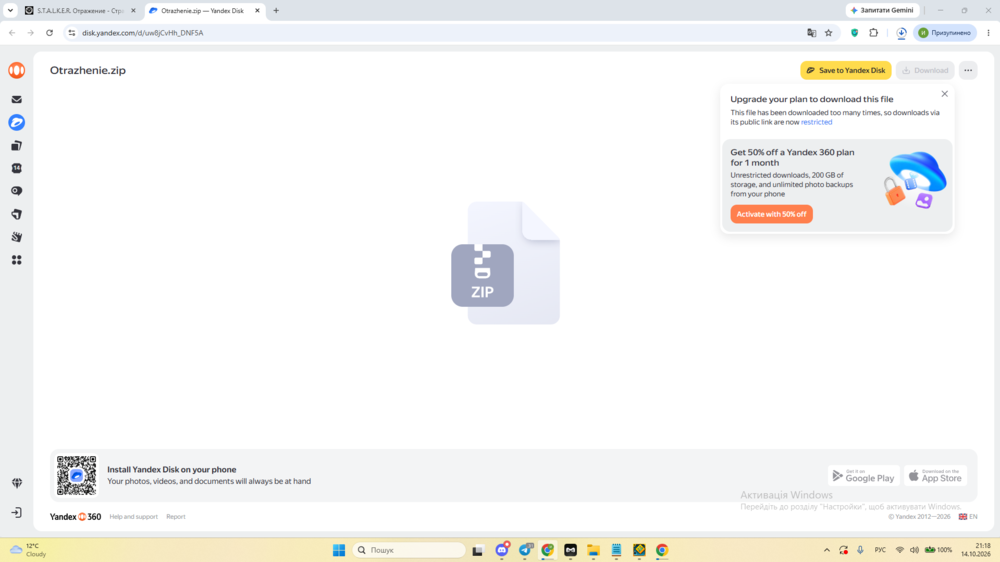
Task: Reload the current page
Action: (x=49, y=33)
